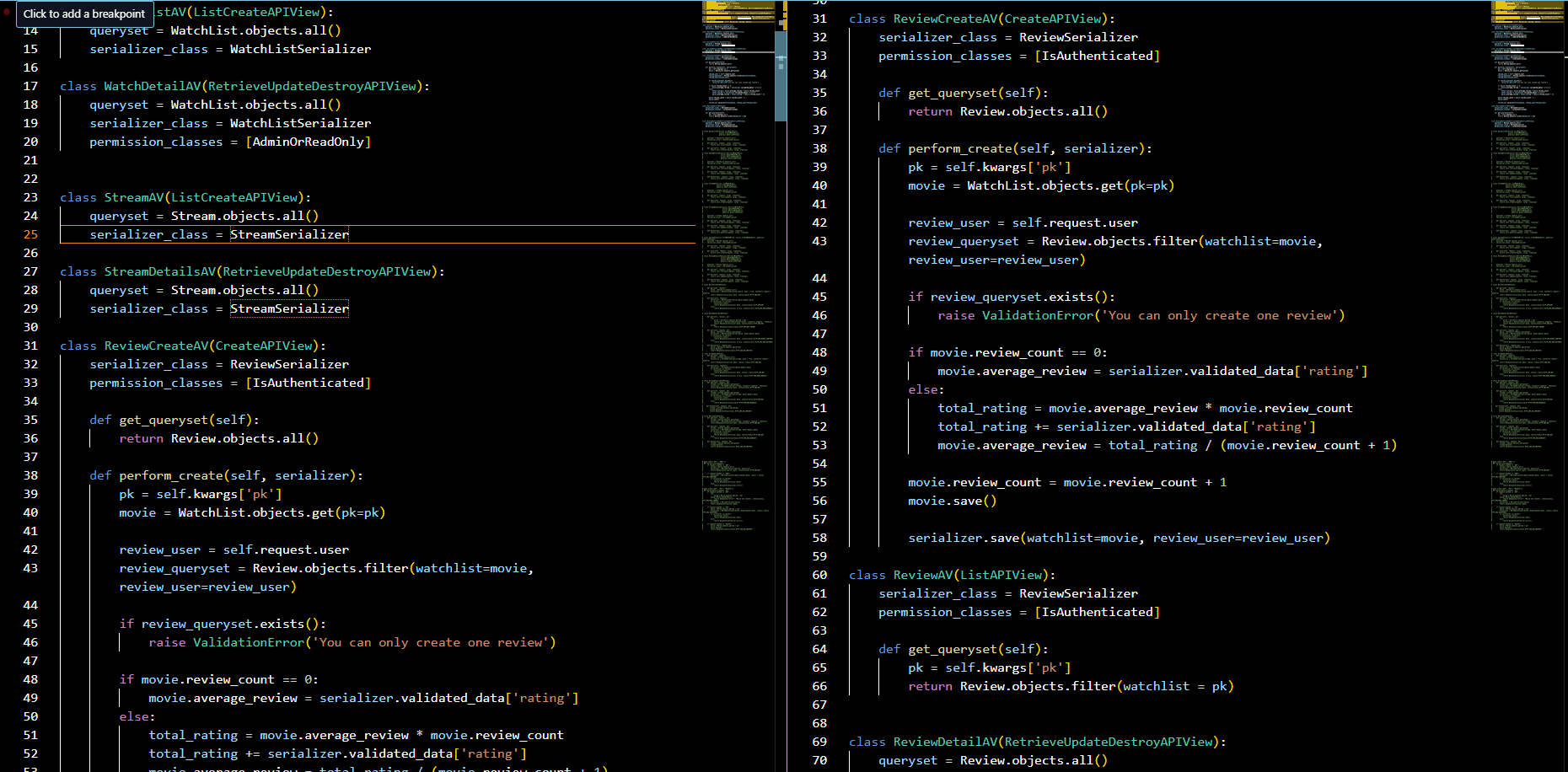
Task: Click 'return Review.objects.all()' on line 36, right pane
Action: click(1008, 111)
